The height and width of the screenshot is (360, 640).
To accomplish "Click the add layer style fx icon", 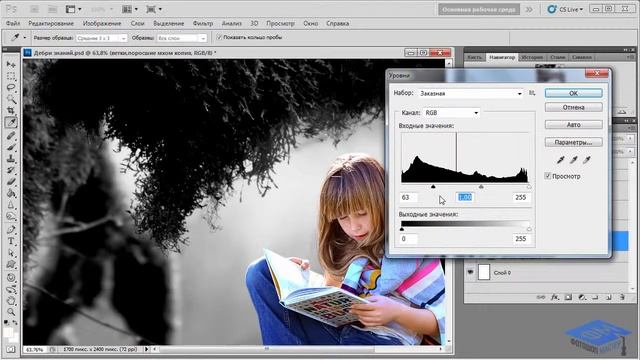I will point(554,298).
